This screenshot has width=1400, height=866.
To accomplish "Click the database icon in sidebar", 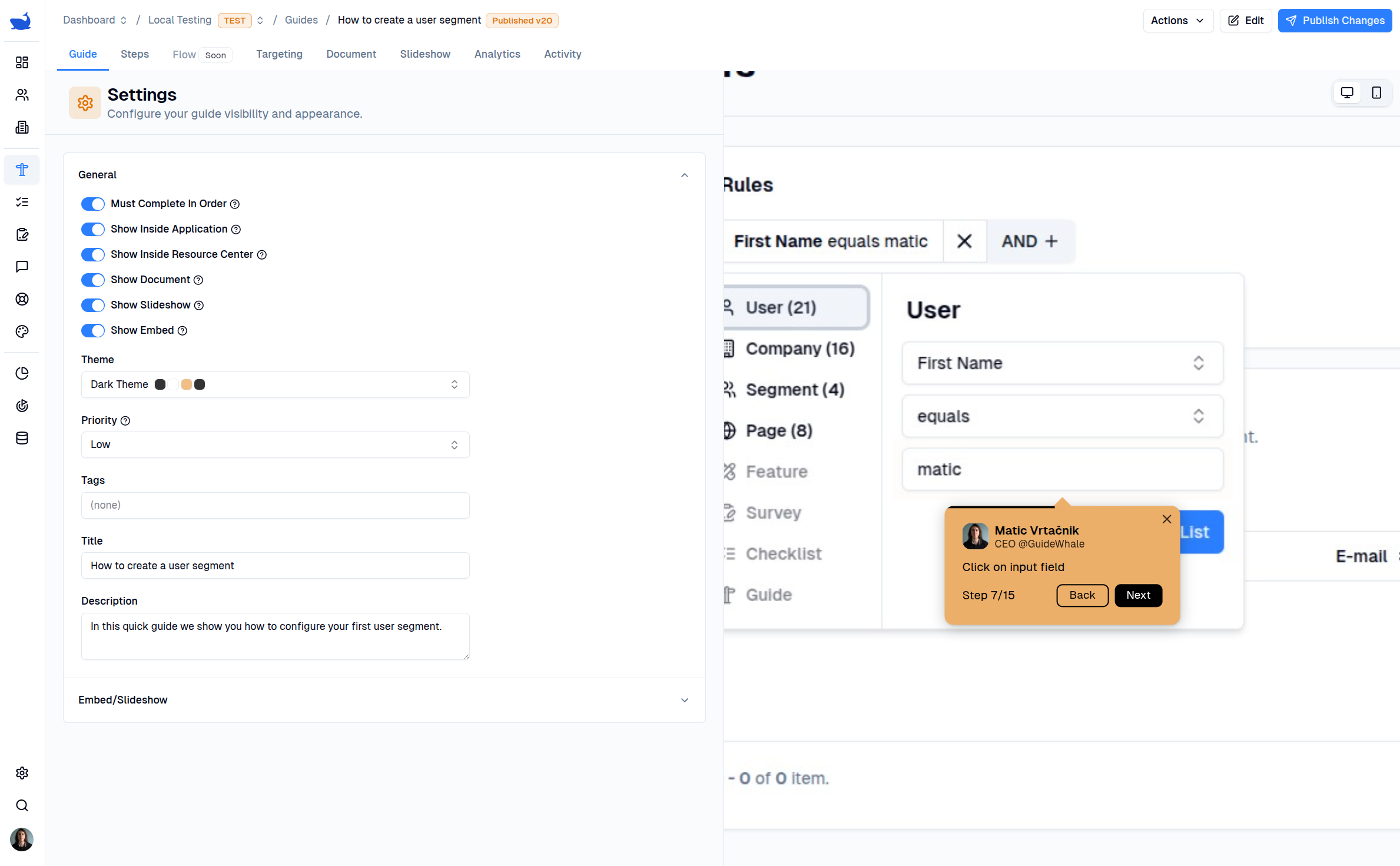I will (22, 438).
